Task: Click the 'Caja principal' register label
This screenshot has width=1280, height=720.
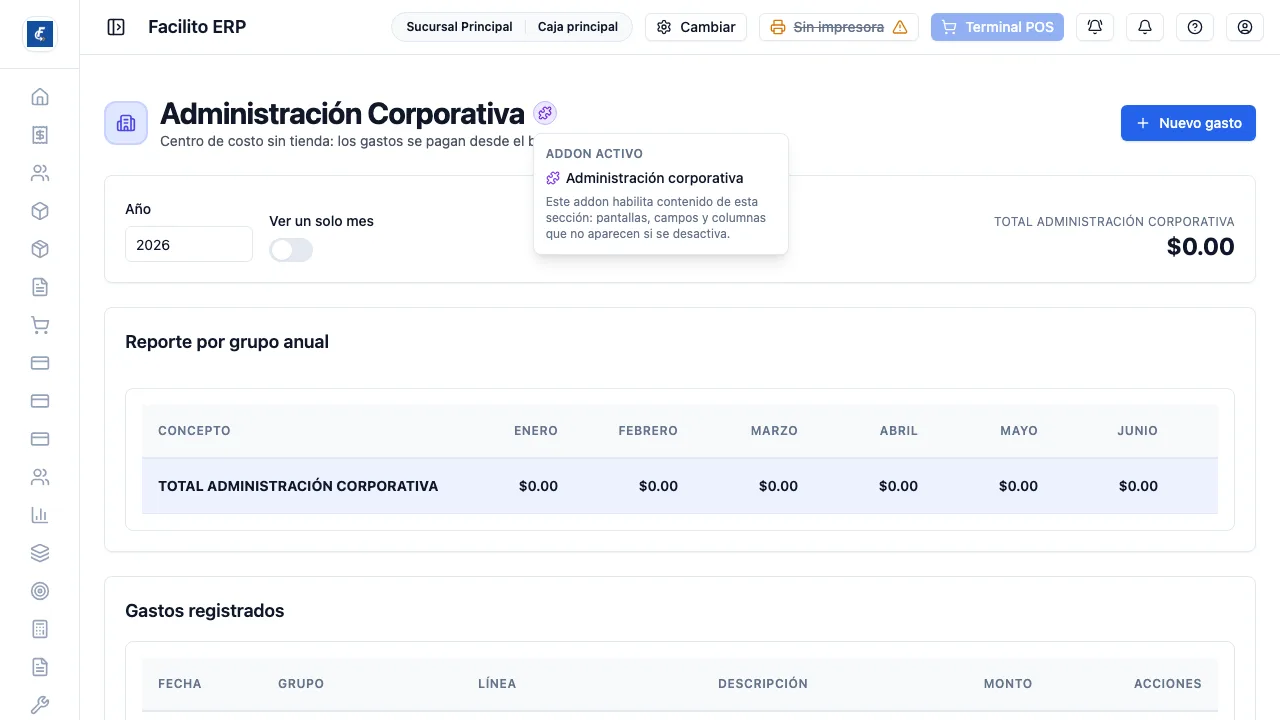Action: tap(578, 27)
